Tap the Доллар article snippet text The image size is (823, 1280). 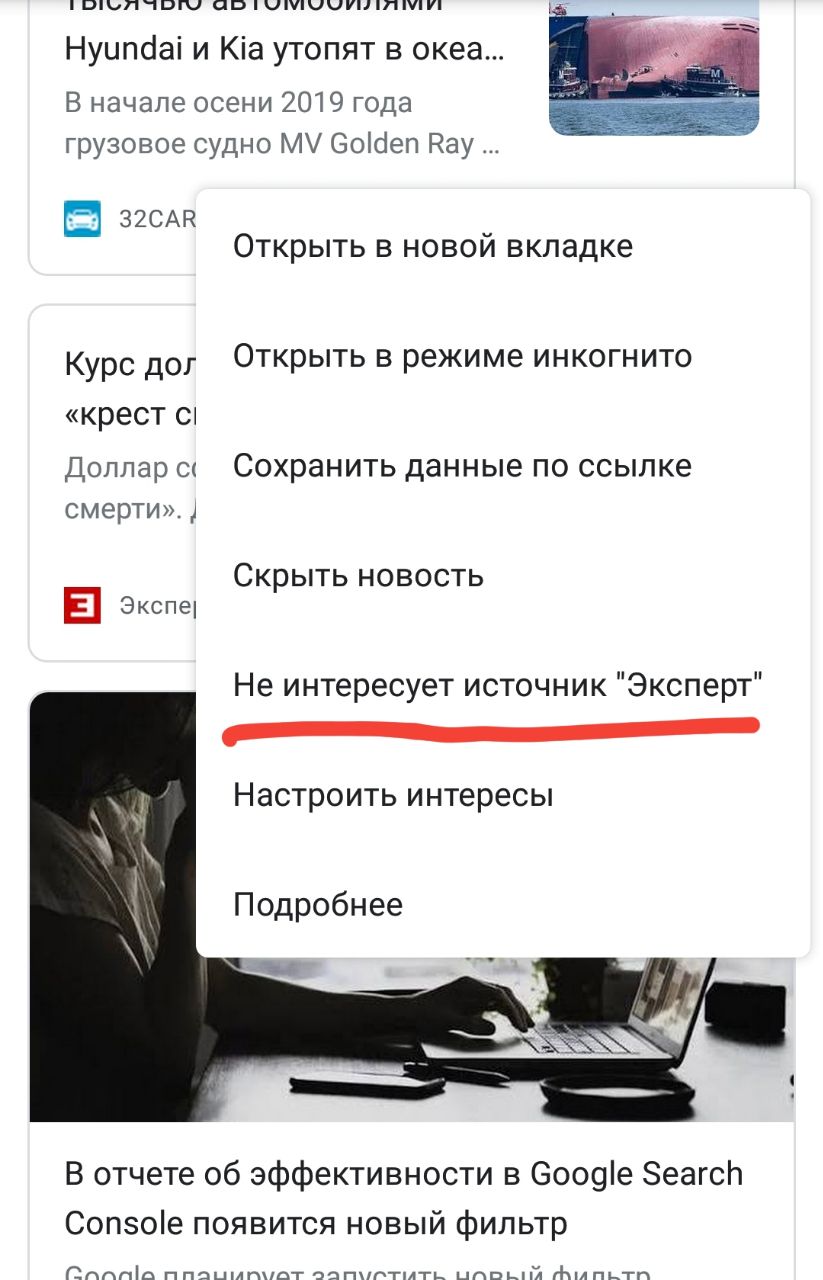coord(130,488)
